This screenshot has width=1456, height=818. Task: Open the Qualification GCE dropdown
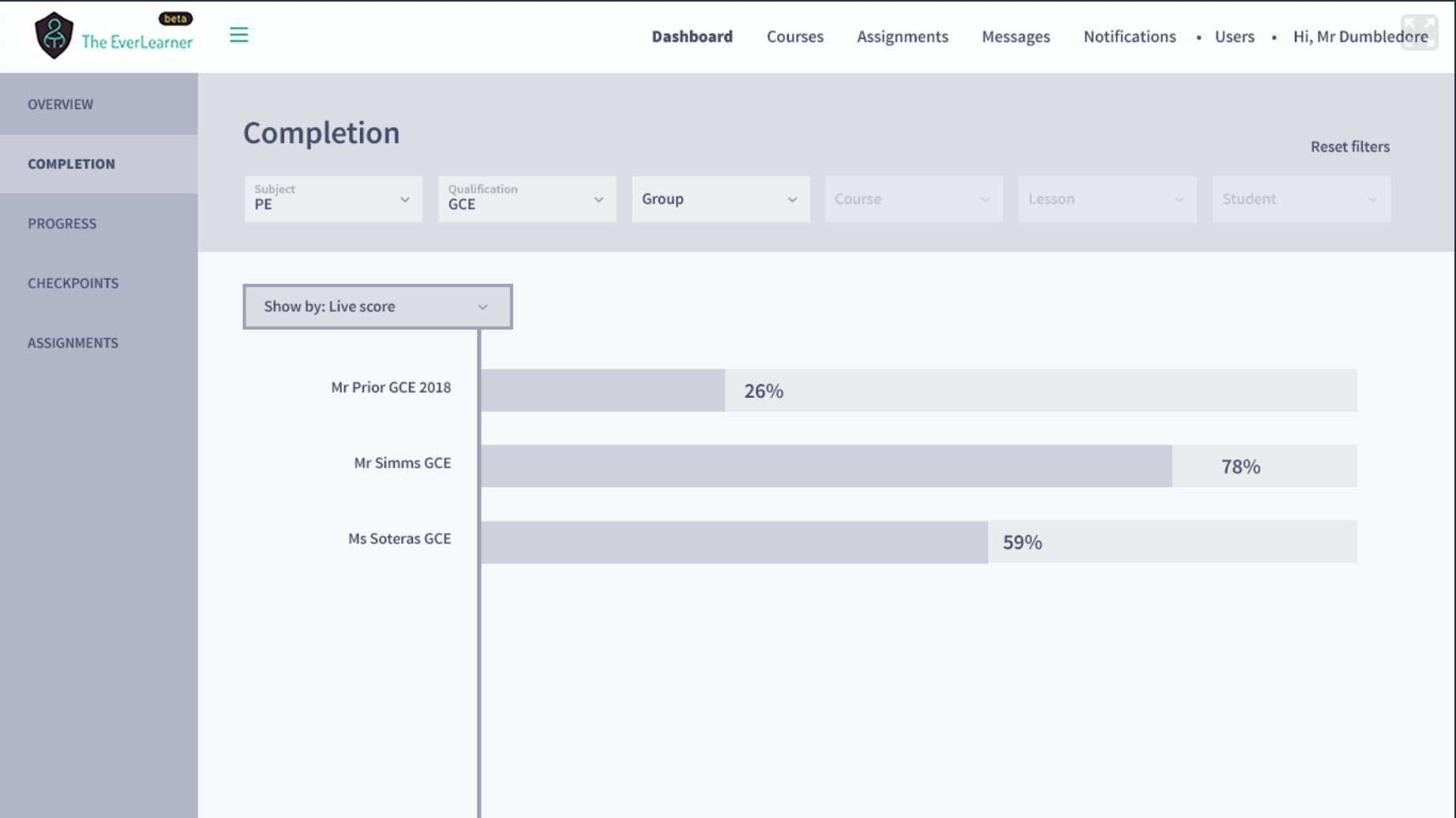click(x=527, y=199)
